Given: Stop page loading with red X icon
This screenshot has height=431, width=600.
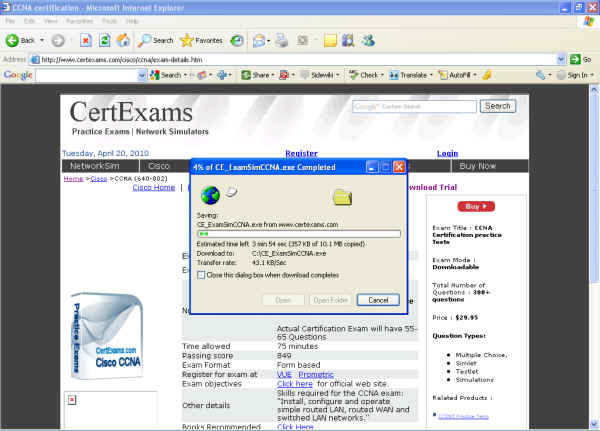Looking at the screenshot, I should (86, 40).
